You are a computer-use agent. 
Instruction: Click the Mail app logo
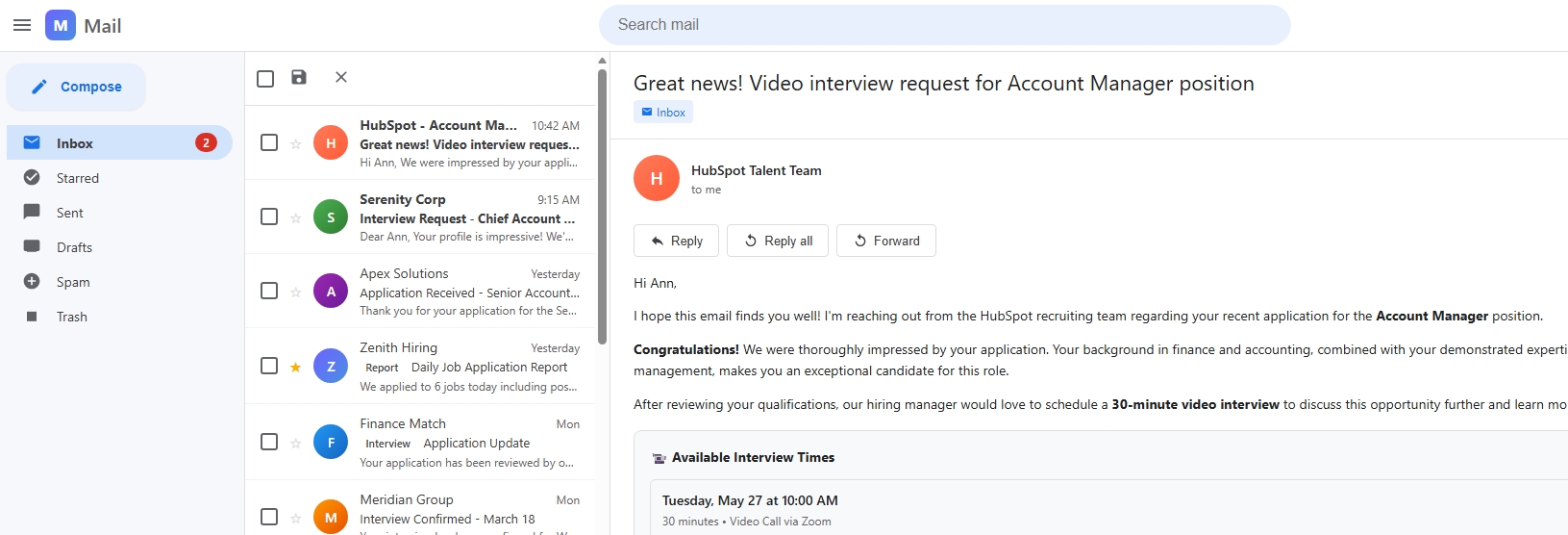pyautogui.click(x=61, y=26)
